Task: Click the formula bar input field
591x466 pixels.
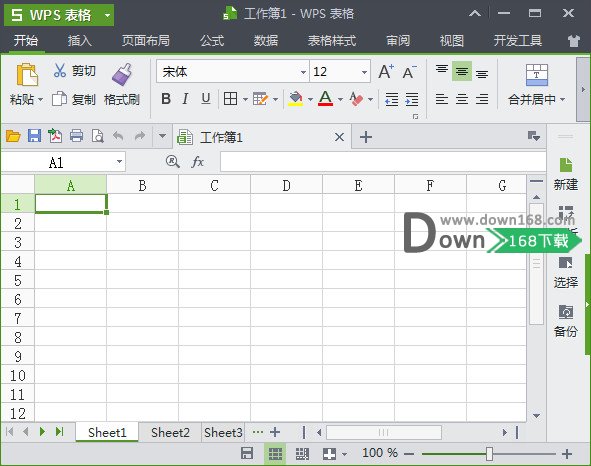Action: 383,162
